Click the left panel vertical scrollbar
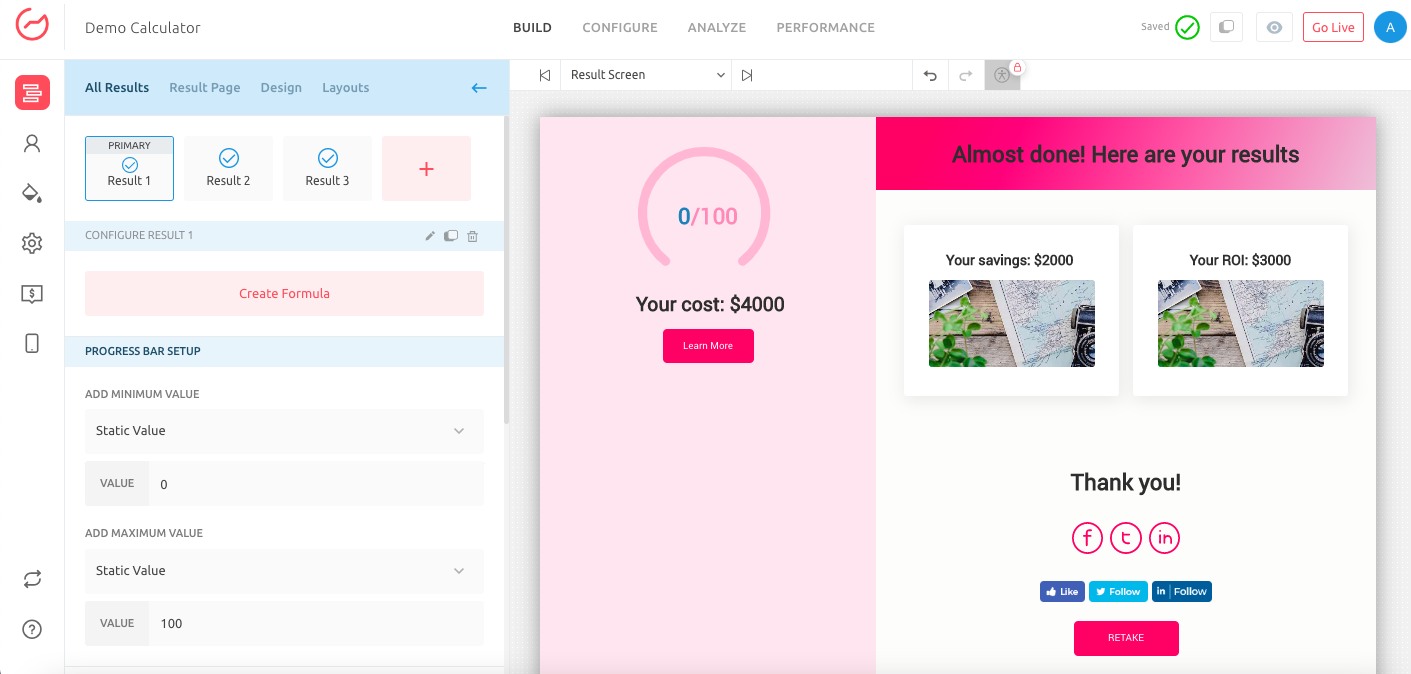1411x674 pixels. [506, 270]
